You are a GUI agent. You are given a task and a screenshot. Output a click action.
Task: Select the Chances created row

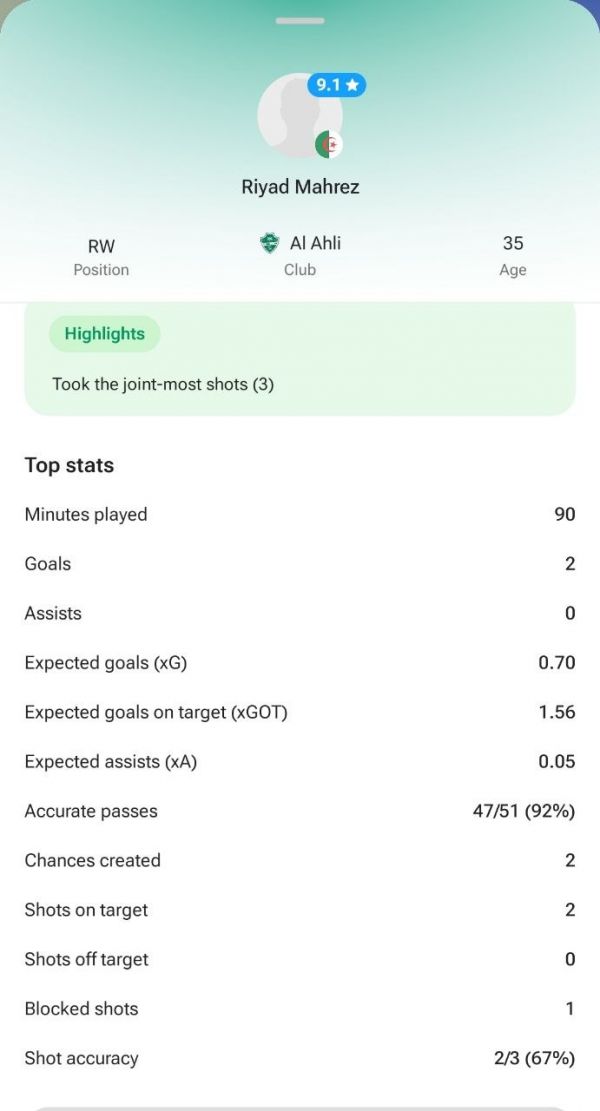coord(300,861)
